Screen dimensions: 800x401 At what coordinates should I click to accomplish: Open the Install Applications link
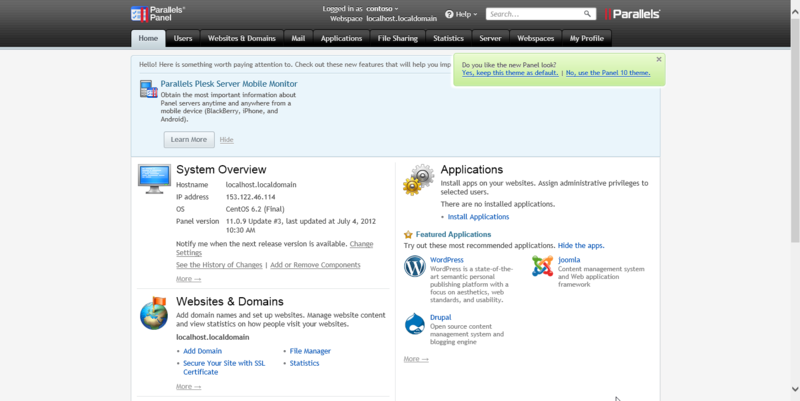(x=478, y=217)
